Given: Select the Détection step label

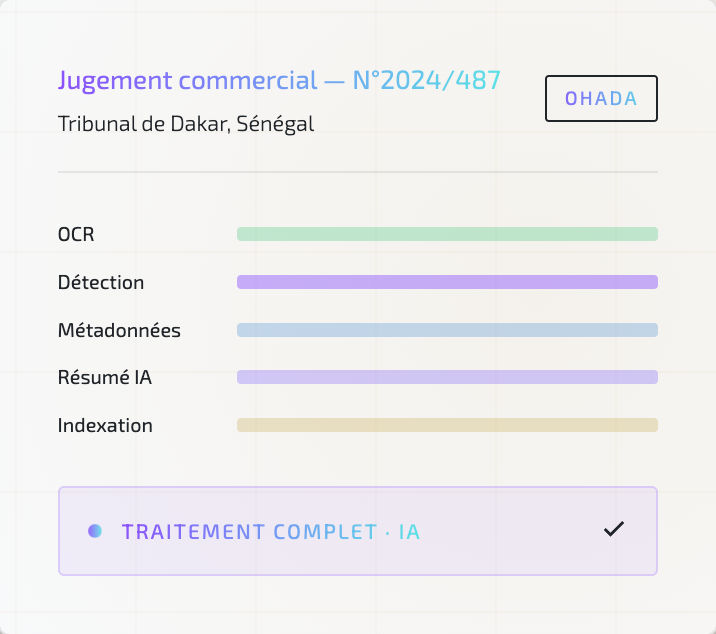Looking at the screenshot, I should (x=101, y=282).
